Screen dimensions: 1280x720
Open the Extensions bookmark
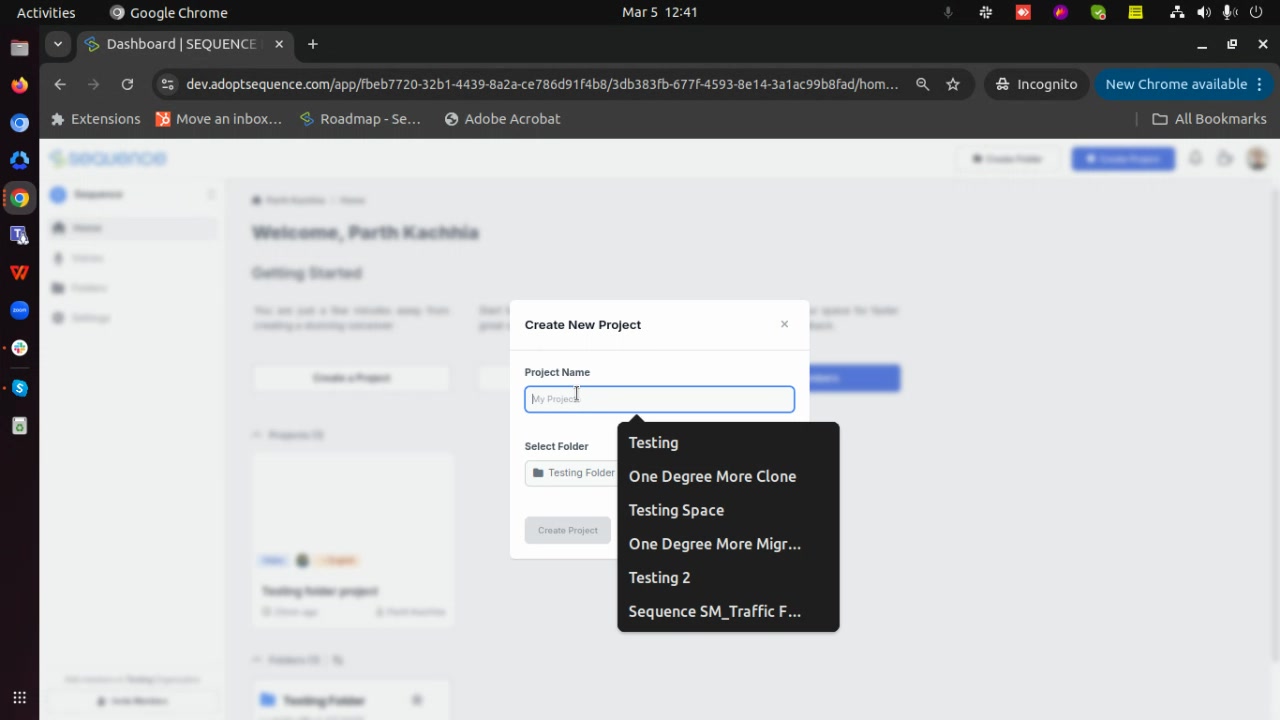point(96,119)
